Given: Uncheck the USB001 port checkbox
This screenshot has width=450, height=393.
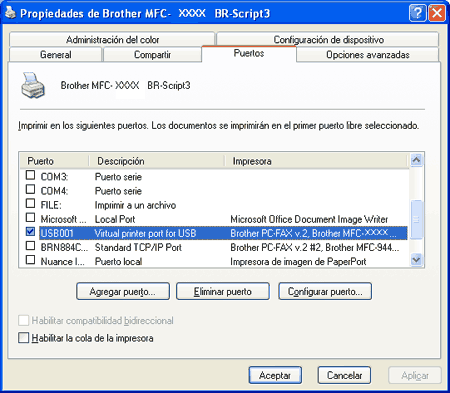Looking at the screenshot, I should point(30,232).
